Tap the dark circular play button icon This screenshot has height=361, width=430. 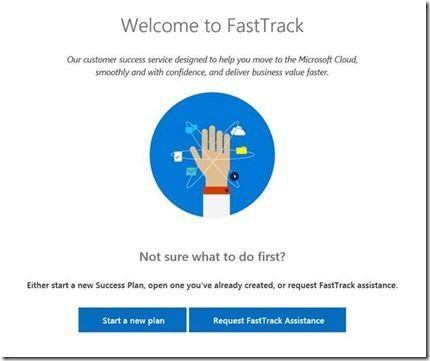click(235, 176)
